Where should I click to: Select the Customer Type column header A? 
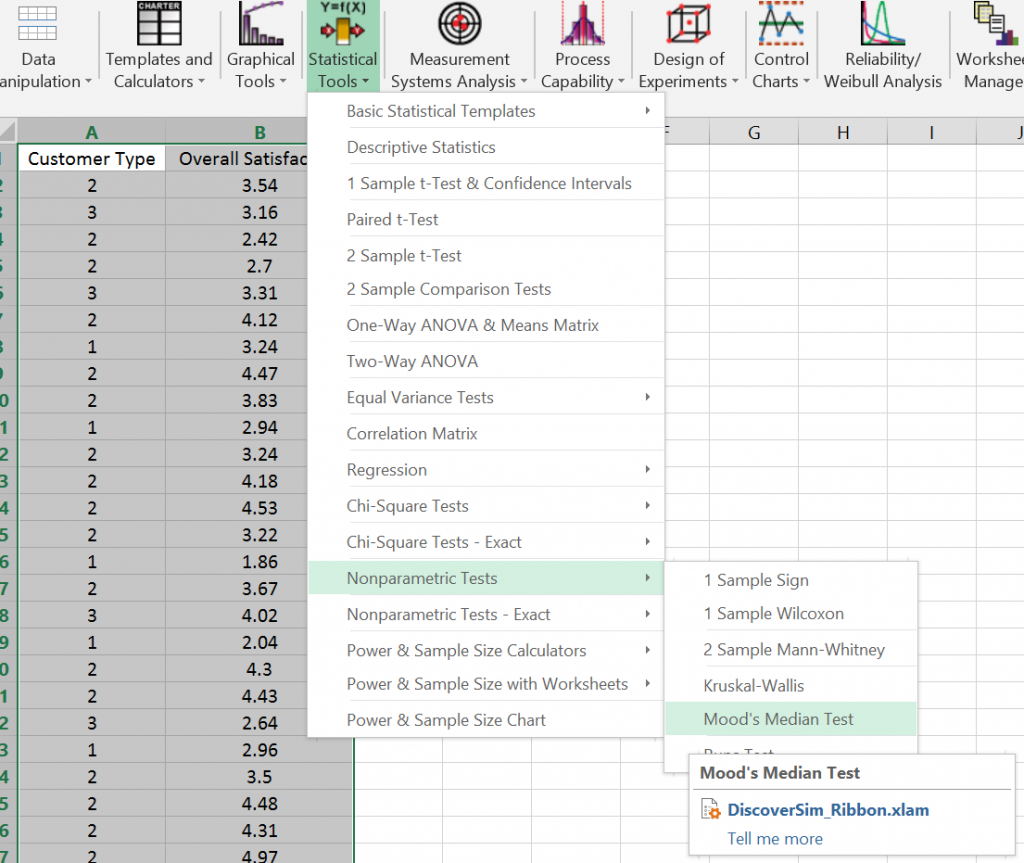91,131
